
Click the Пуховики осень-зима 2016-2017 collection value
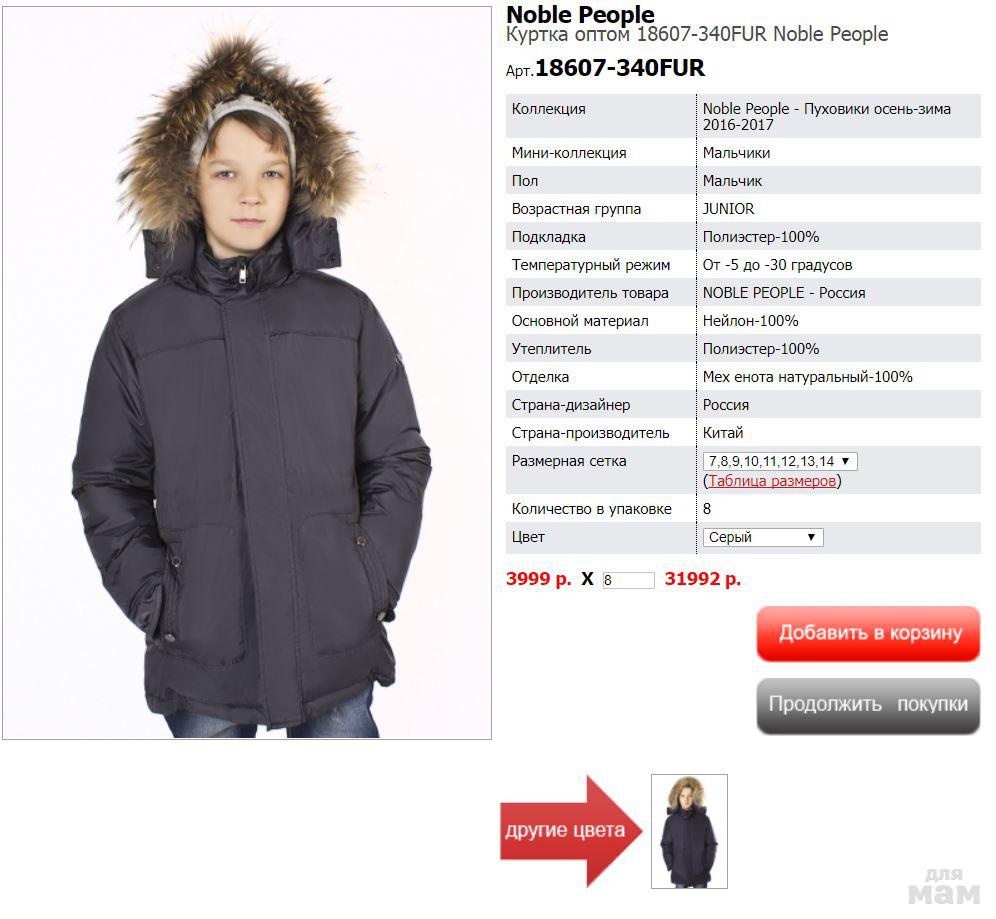(x=827, y=116)
